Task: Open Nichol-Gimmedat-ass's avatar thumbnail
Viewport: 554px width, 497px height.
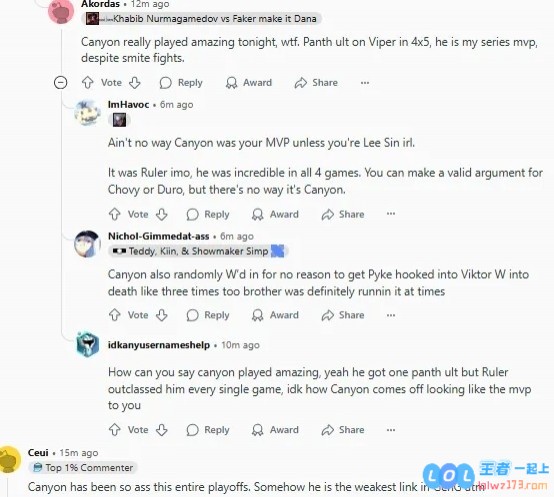Action: (87, 244)
